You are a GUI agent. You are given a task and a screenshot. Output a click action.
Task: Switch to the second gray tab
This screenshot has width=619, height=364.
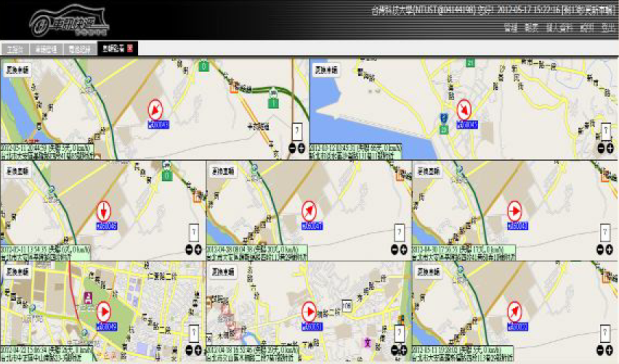(46, 49)
